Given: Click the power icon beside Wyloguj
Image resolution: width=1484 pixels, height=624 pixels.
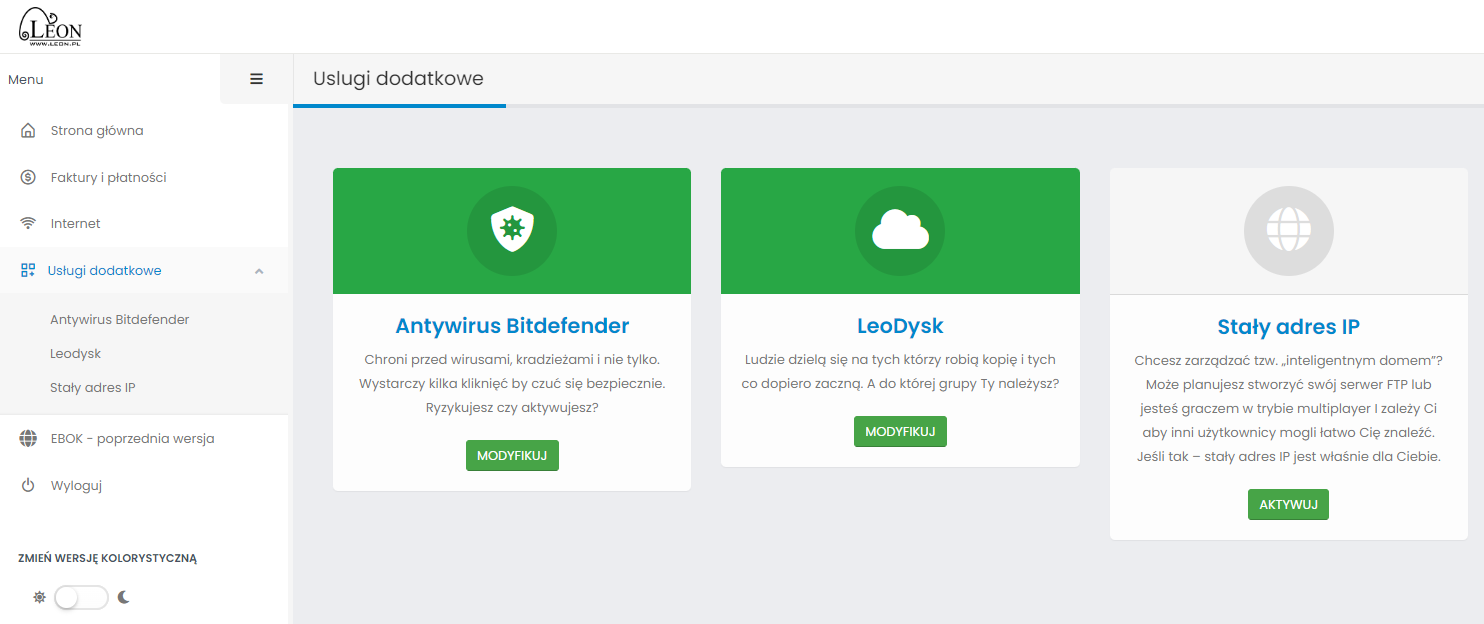Looking at the screenshot, I should (x=28, y=485).
